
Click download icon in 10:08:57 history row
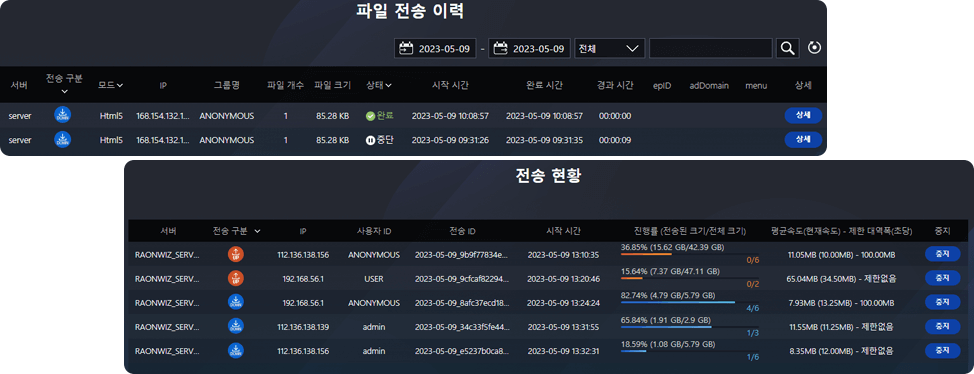(63, 115)
